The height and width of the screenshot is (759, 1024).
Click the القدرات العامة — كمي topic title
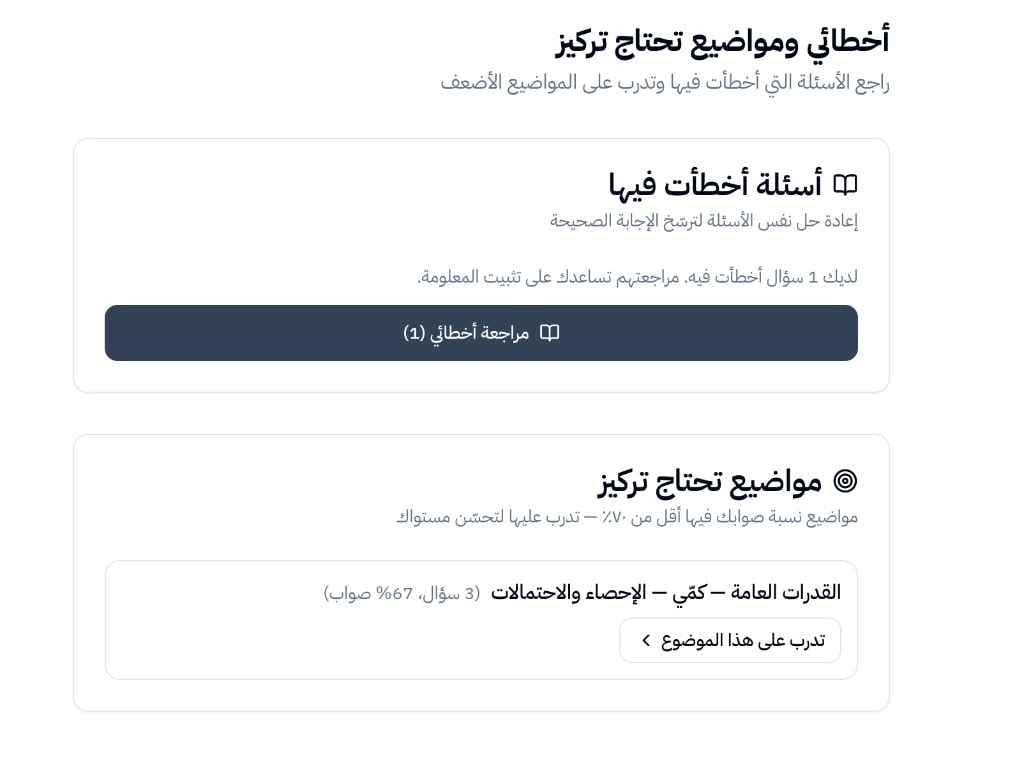pos(760,592)
